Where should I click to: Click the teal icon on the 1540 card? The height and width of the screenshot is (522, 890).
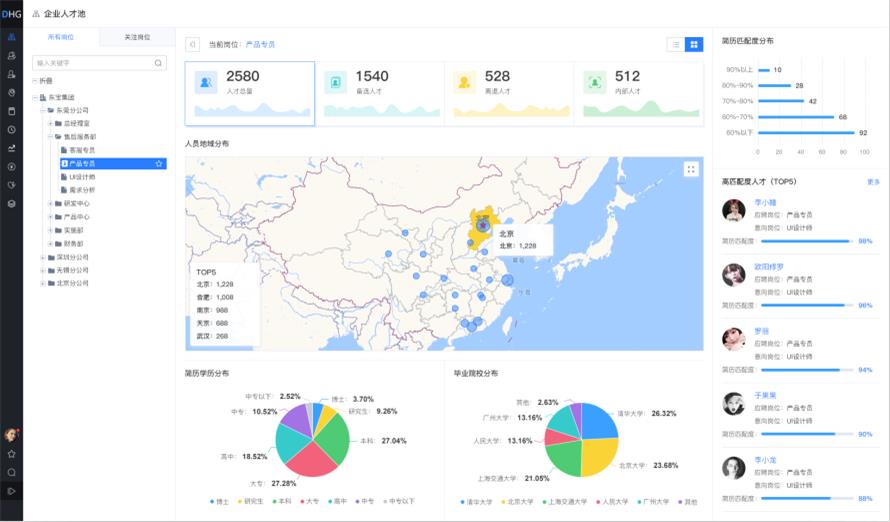coord(335,82)
